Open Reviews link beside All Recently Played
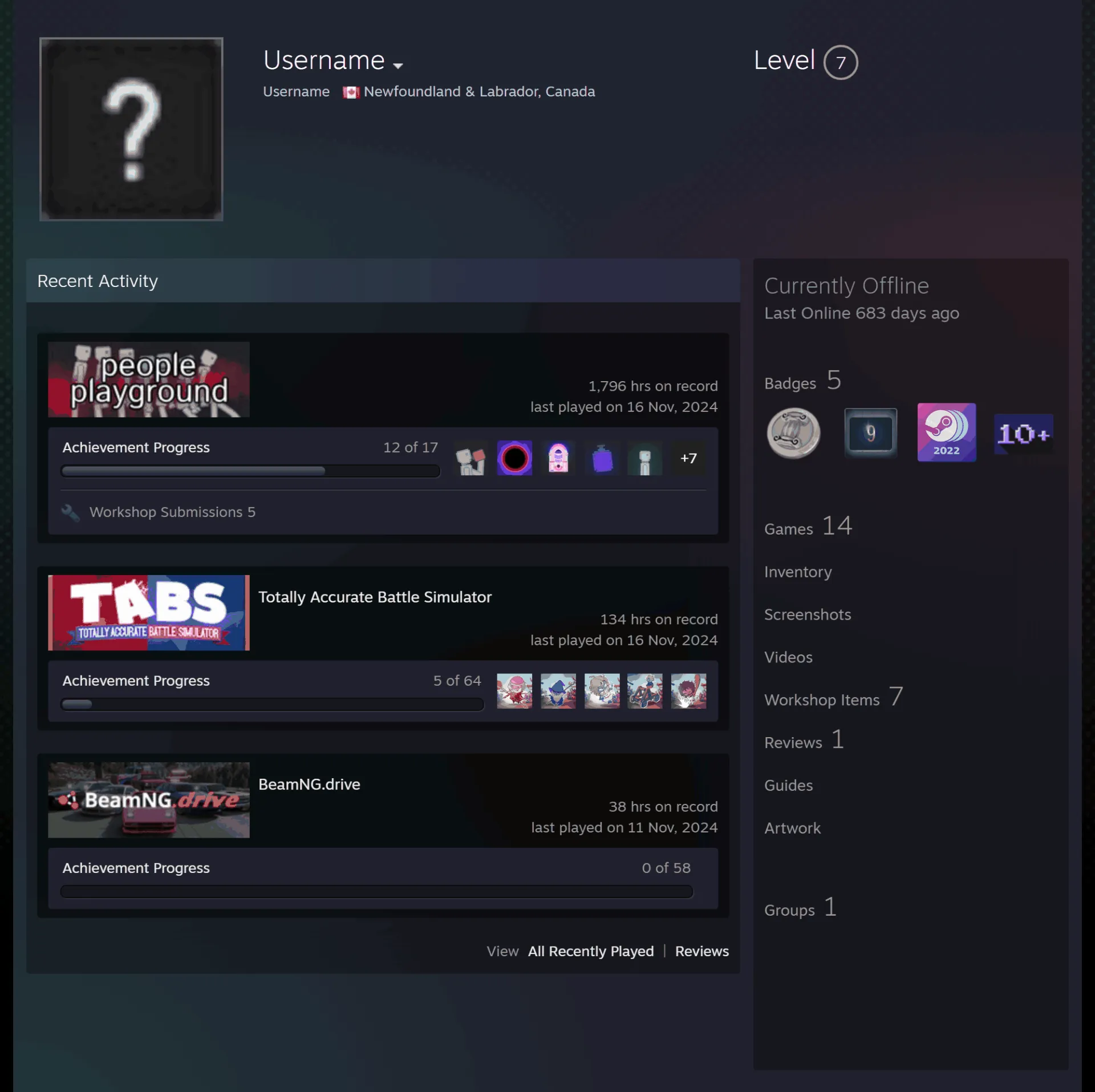The height and width of the screenshot is (1092, 1095). [702, 951]
